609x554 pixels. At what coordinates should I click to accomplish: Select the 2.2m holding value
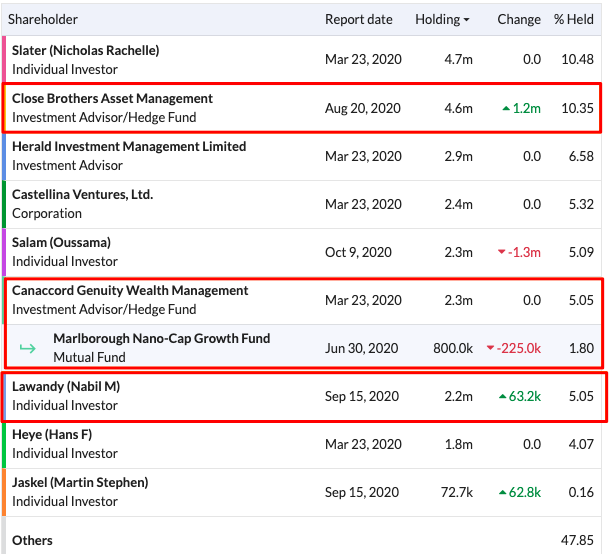[x=458, y=396]
